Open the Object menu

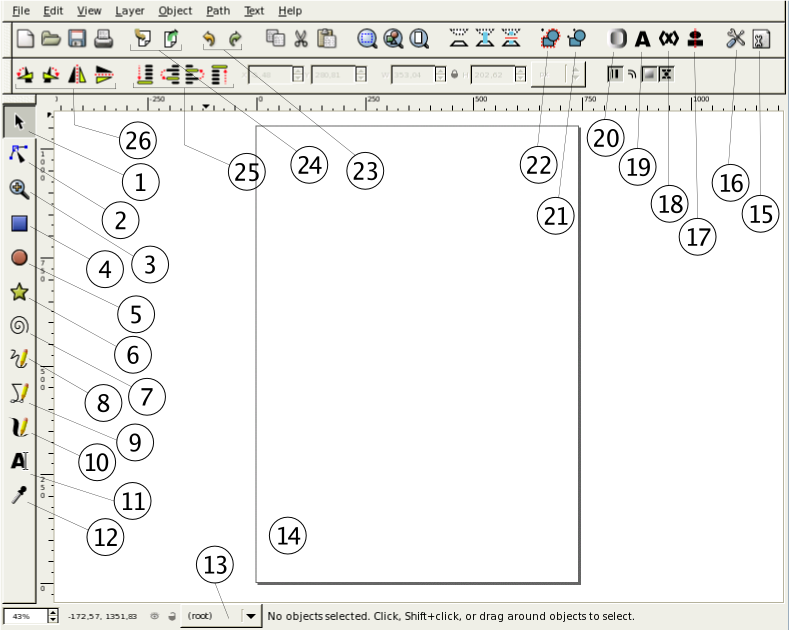[x=175, y=11]
